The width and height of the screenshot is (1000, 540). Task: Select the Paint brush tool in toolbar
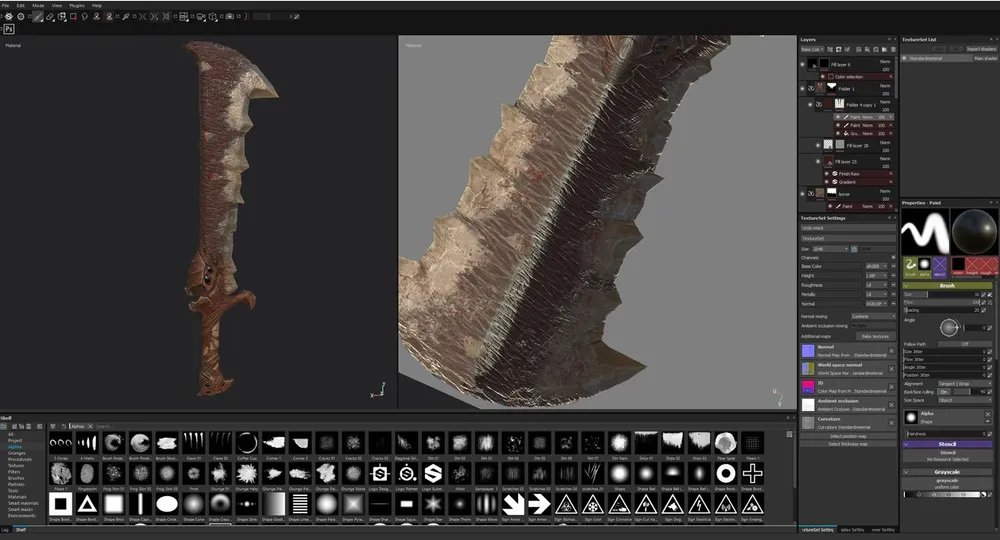point(37,17)
